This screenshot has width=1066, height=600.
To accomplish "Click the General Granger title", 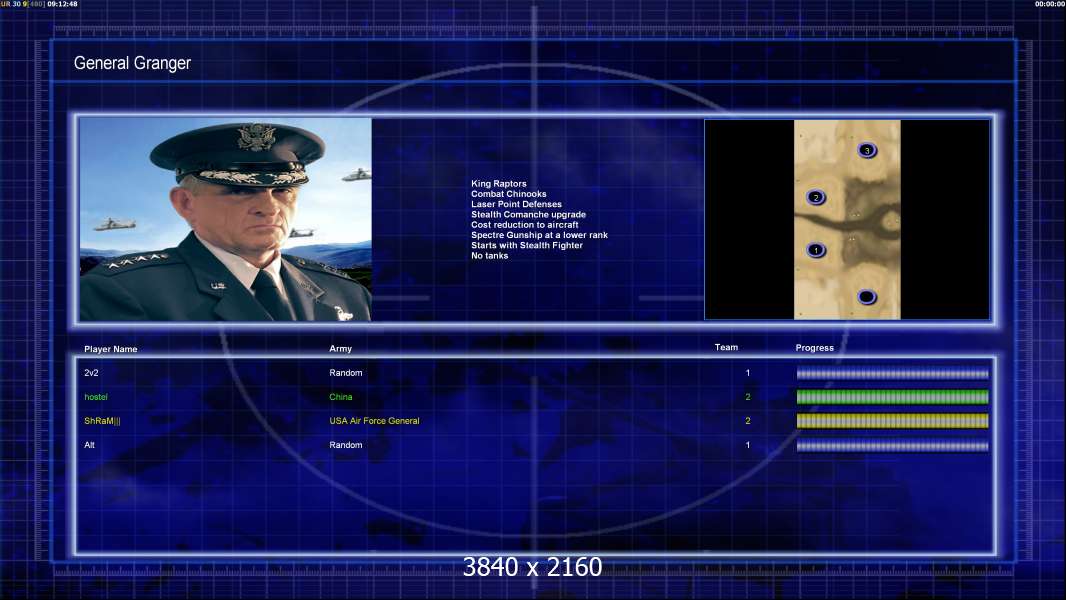I will click(133, 63).
